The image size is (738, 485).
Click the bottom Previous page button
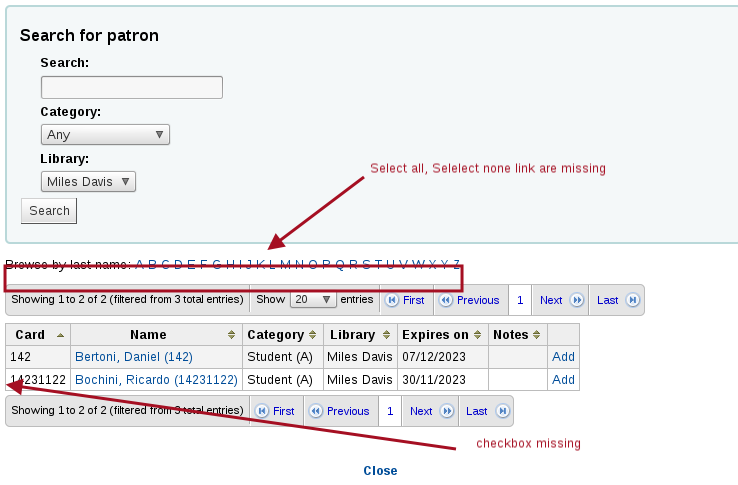click(x=339, y=411)
